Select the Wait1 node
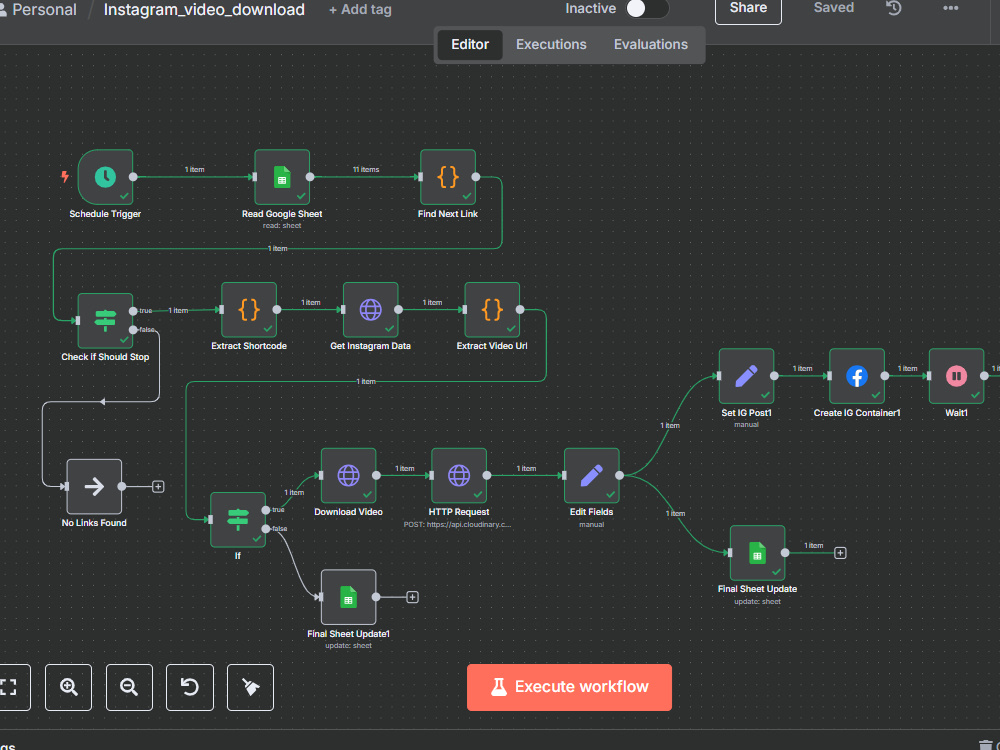This screenshot has width=1000, height=750. [x=956, y=376]
